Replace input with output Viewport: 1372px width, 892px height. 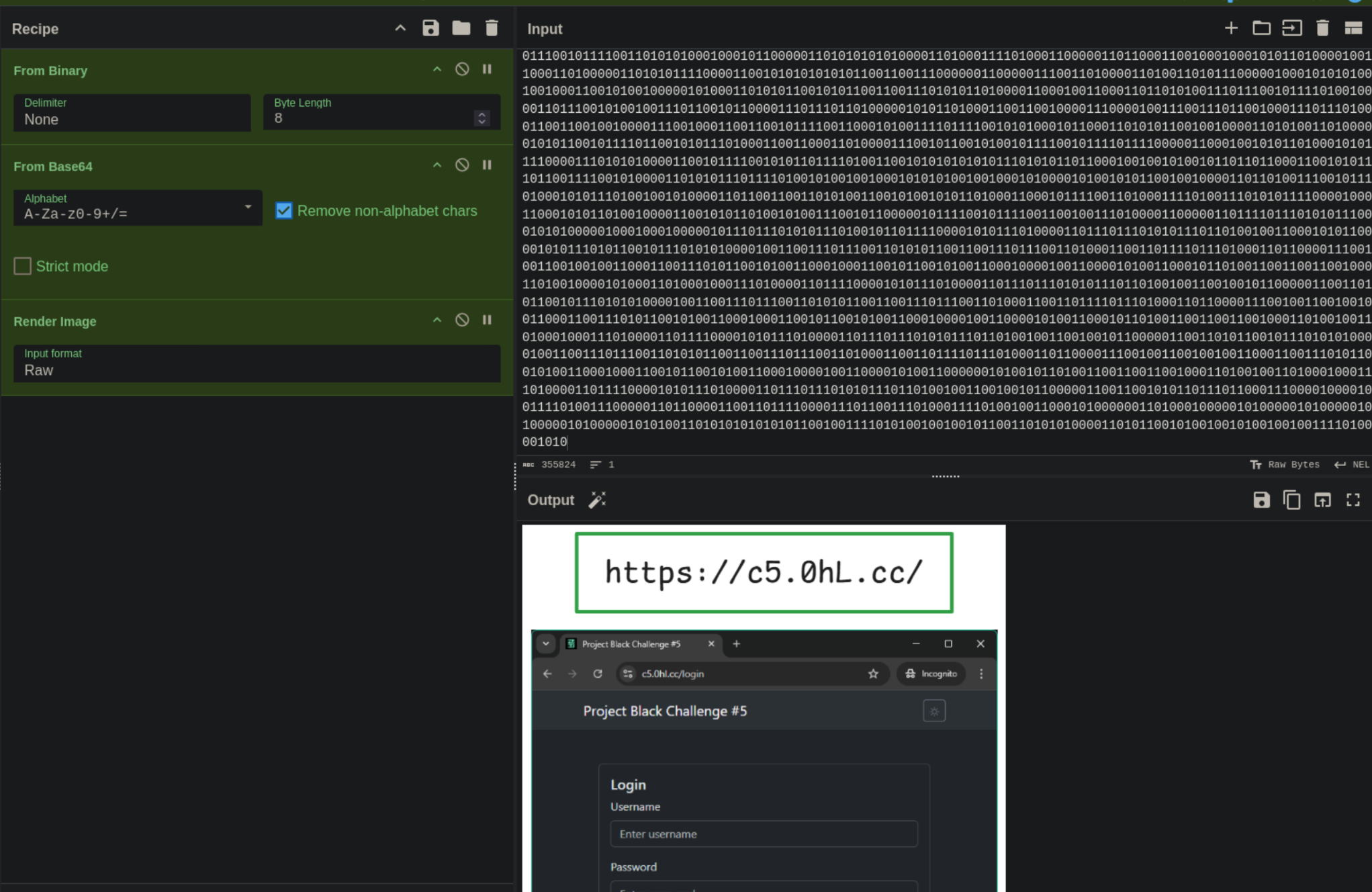click(1322, 500)
